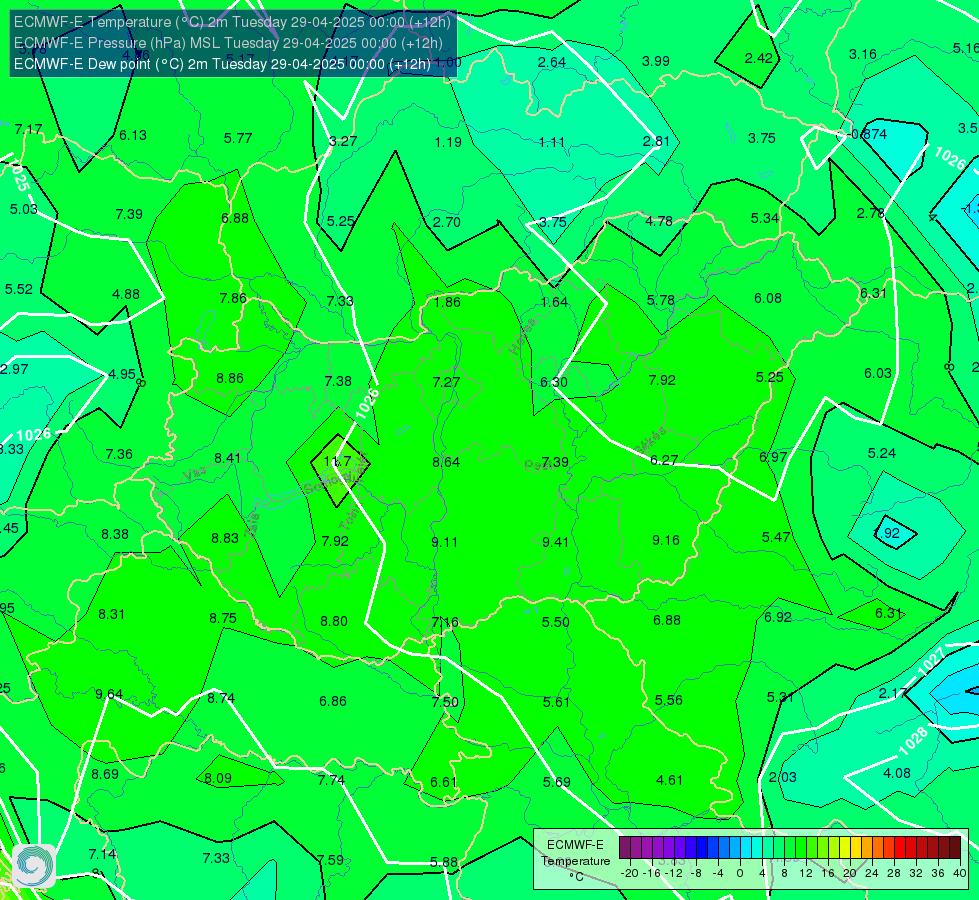979x900 pixels.
Task: Click the 8.09 dew point value
Action: (x=218, y=778)
